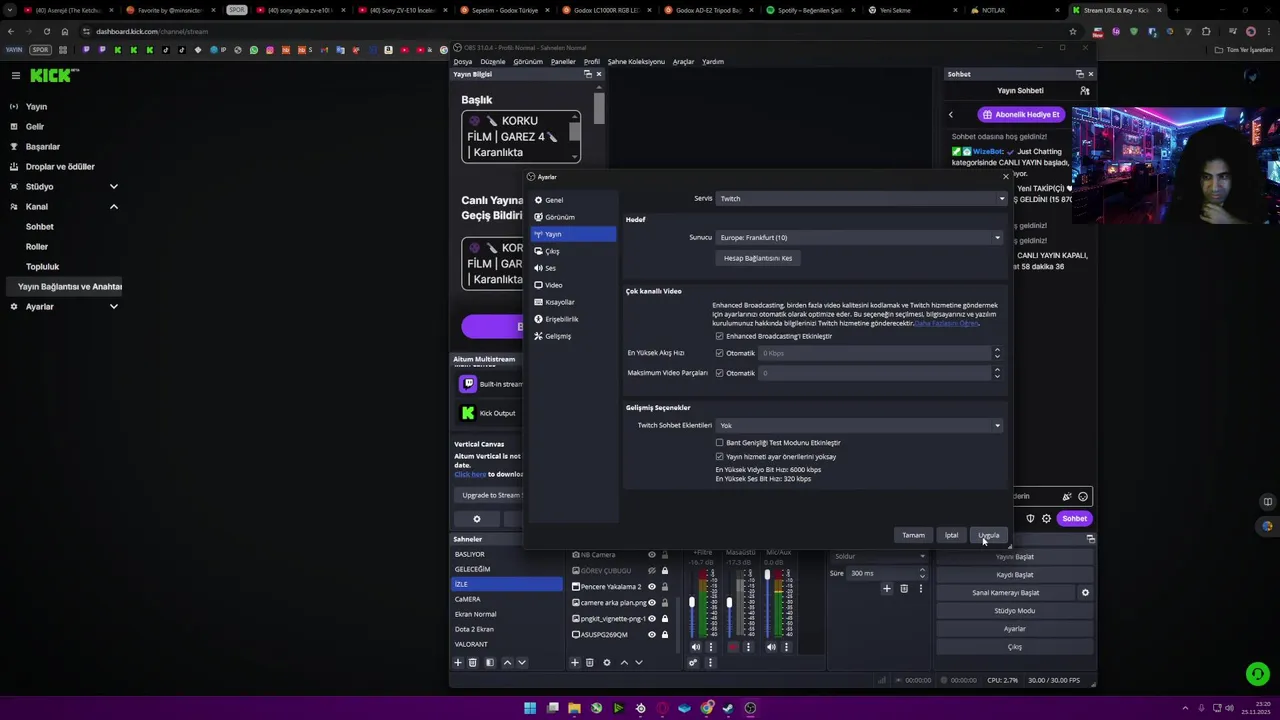Click Stüdyo Modu button

tap(1015, 611)
